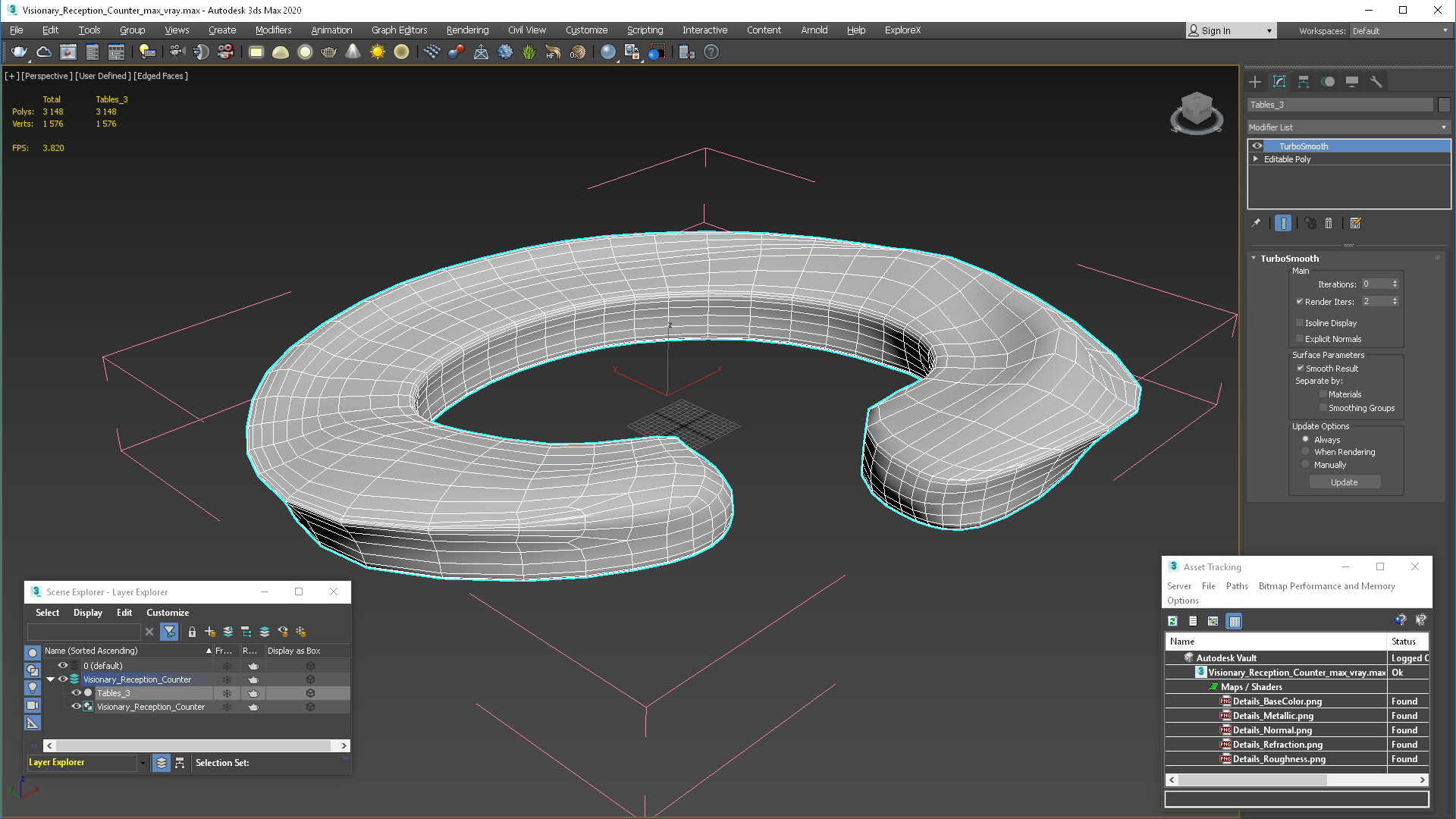Viewport: 1456px width, 819px height.
Task: Open the Rendering menu in menu bar
Action: [467, 30]
